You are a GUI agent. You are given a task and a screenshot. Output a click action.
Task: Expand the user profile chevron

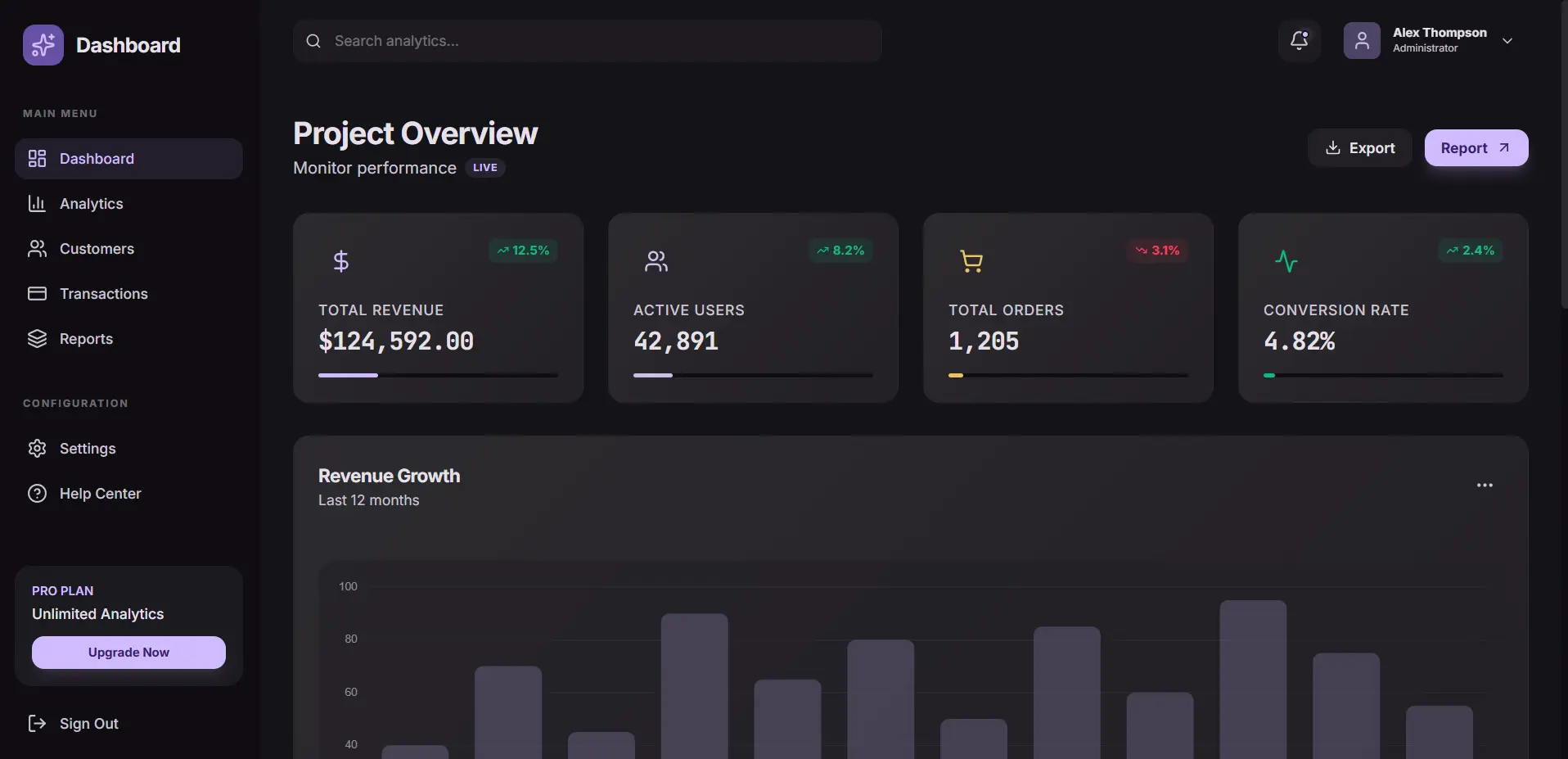tap(1507, 41)
